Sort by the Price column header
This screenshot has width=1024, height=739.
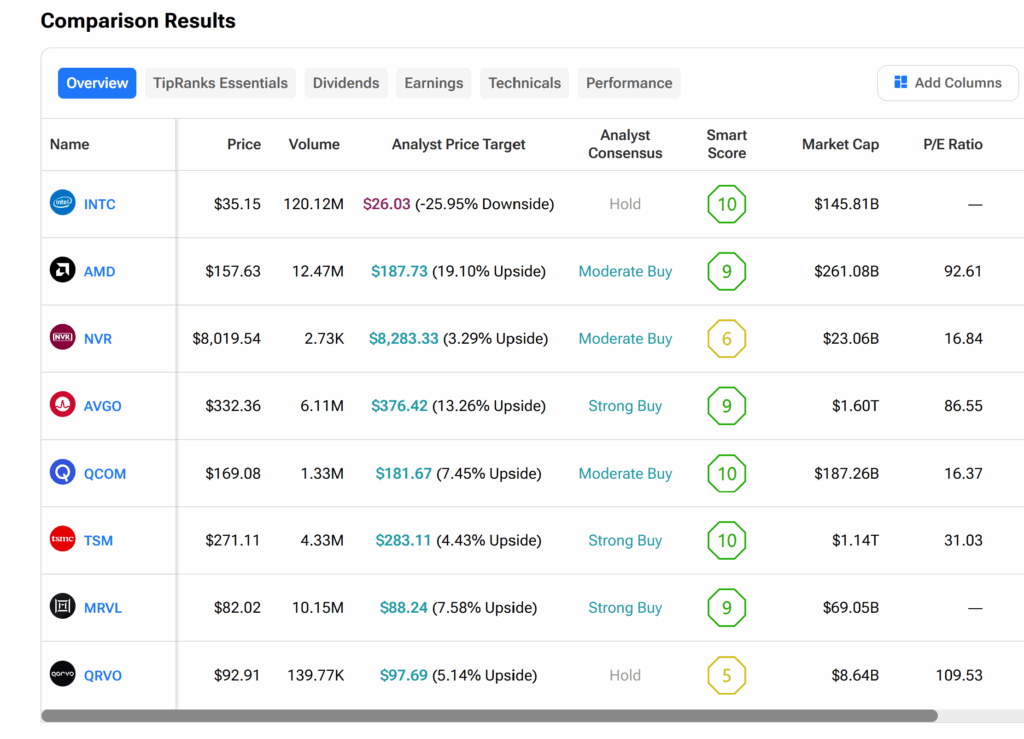coord(244,144)
